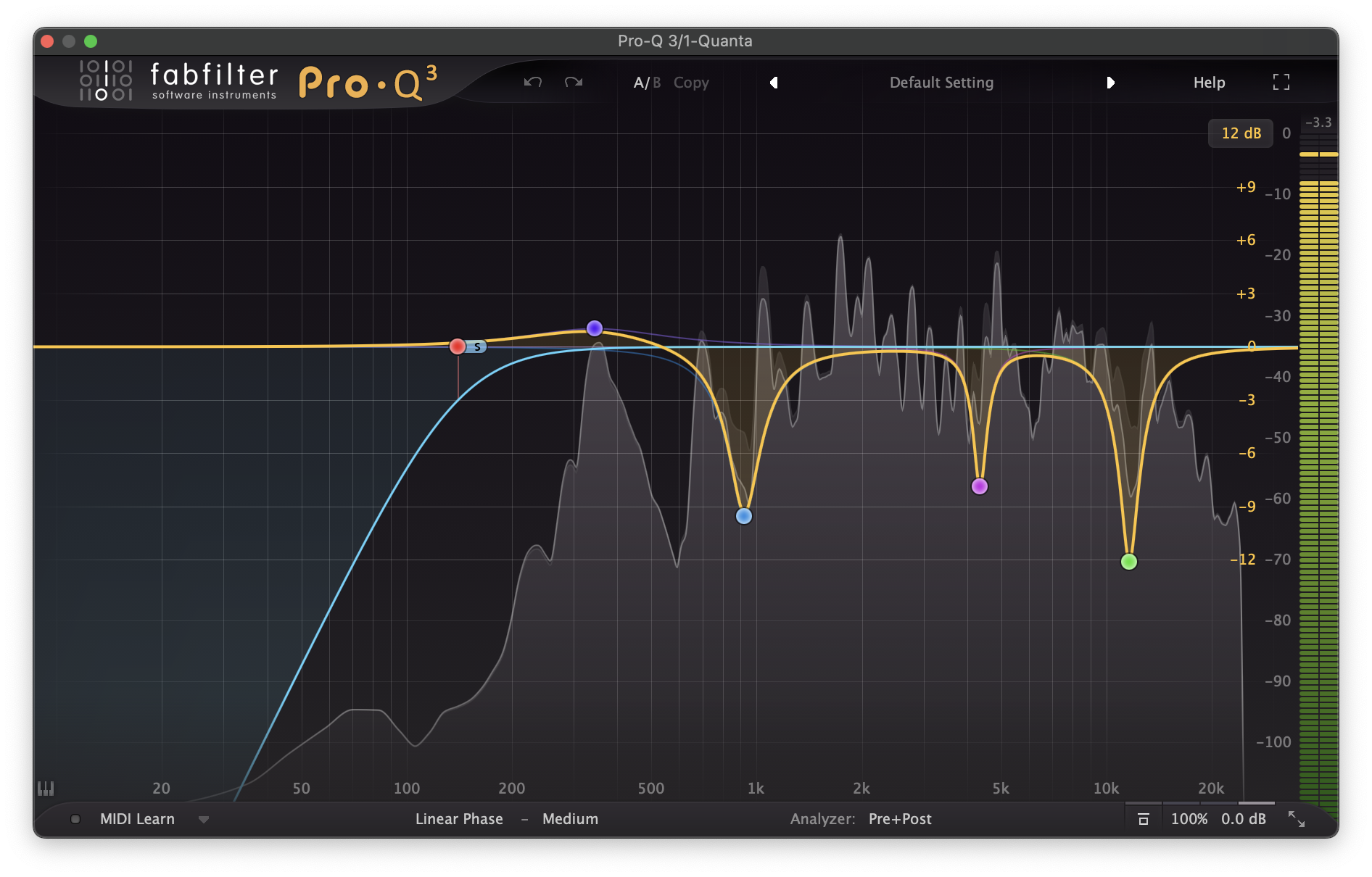The width and height of the screenshot is (1372, 877).
Task: Click the -3.3 peak level readout
Action: coord(1318,122)
